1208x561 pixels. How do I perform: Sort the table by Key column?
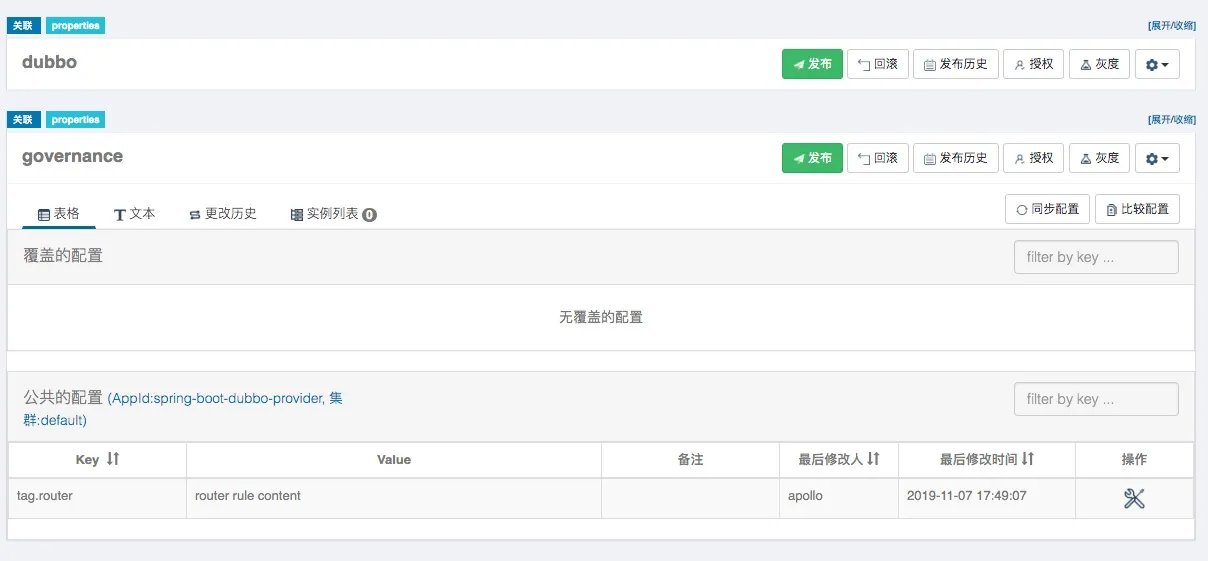coord(113,459)
